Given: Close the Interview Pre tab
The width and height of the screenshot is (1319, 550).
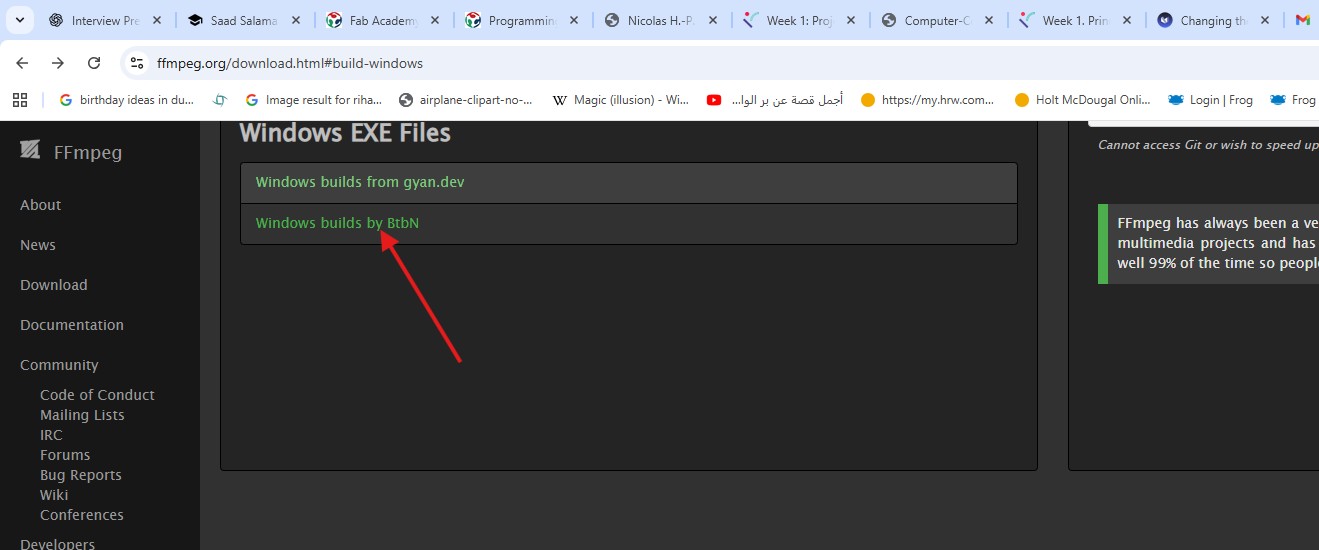Looking at the screenshot, I should pyautogui.click(x=157, y=20).
